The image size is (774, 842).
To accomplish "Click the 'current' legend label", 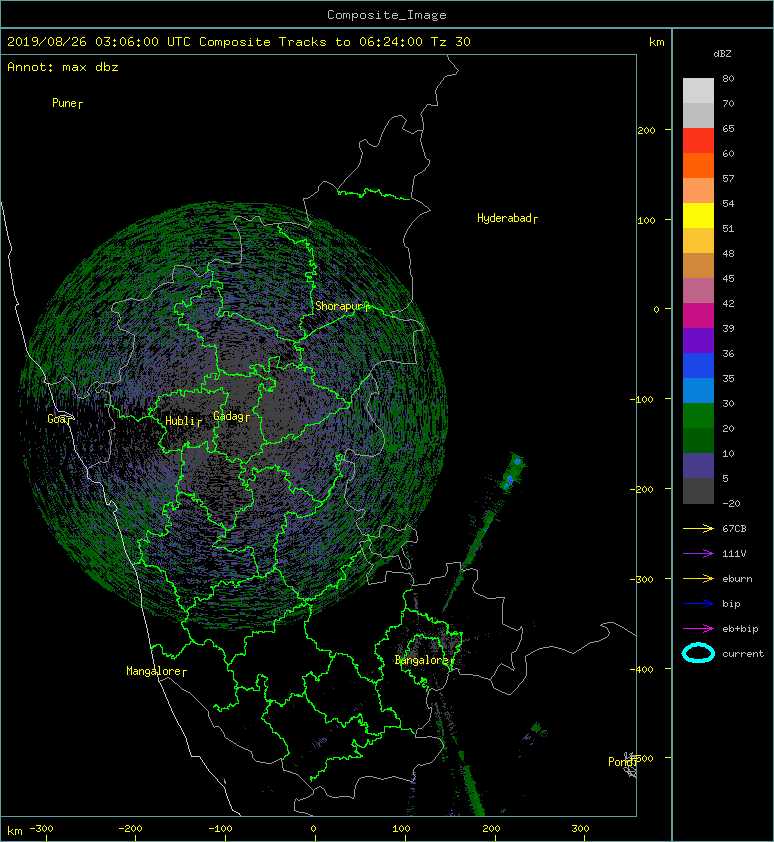I will 743,654.
